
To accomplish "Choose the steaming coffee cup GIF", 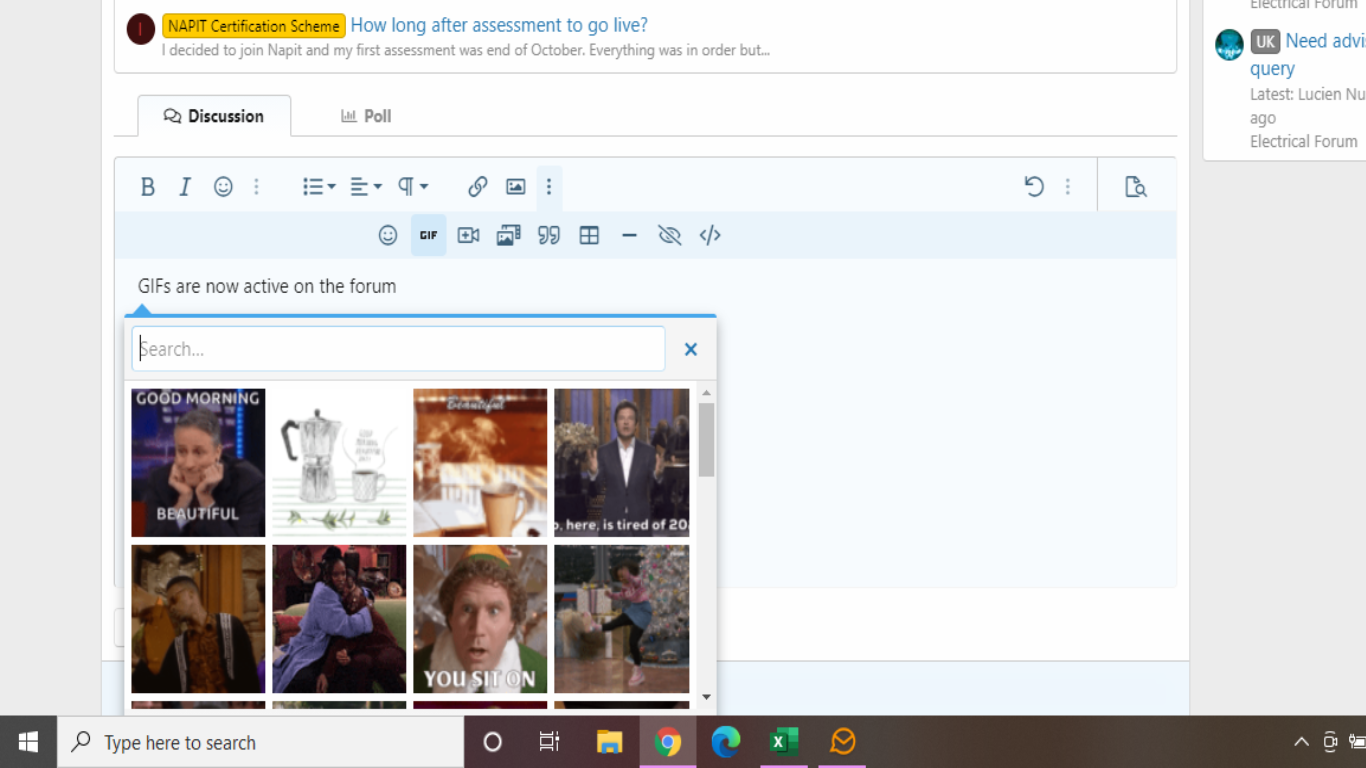I will pos(480,463).
